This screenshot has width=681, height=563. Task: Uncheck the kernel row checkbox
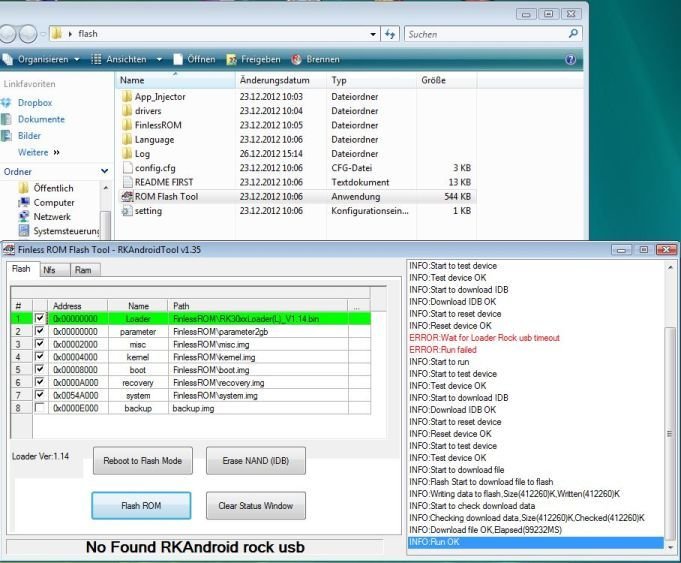40,356
